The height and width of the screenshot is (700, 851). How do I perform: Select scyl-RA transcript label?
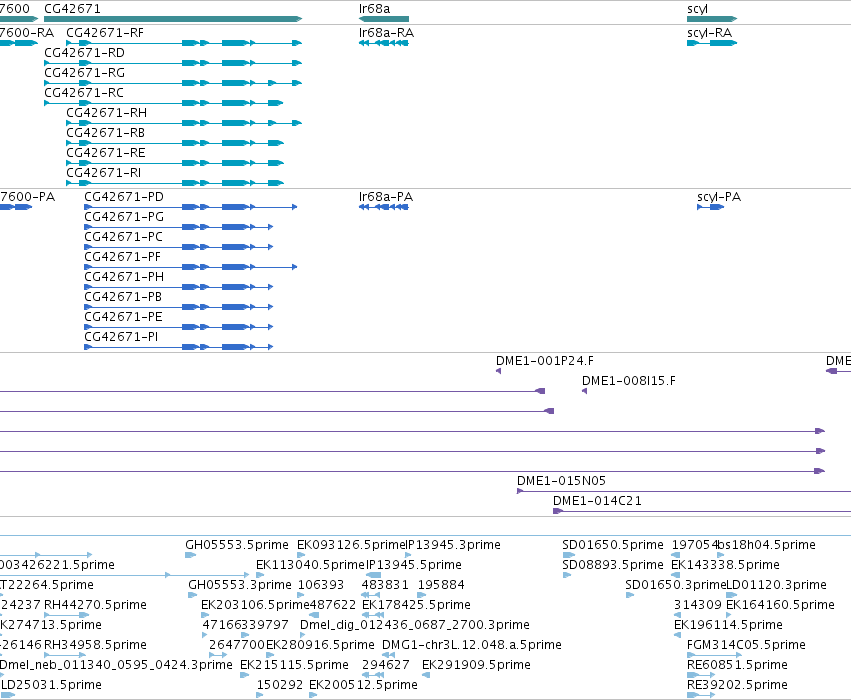(x=709, y=33)
